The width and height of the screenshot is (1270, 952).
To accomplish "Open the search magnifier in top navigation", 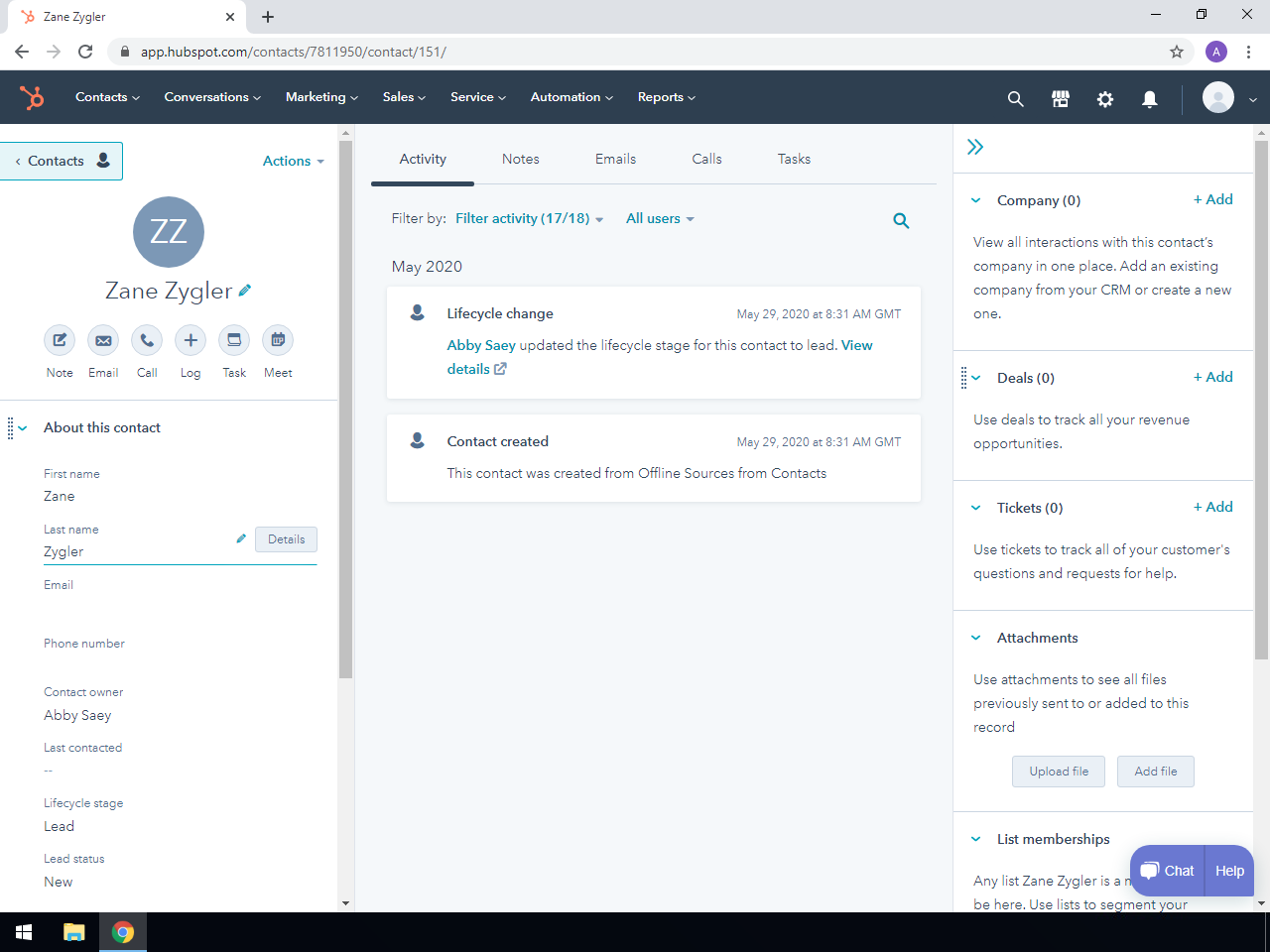I will coord(1015,98).
